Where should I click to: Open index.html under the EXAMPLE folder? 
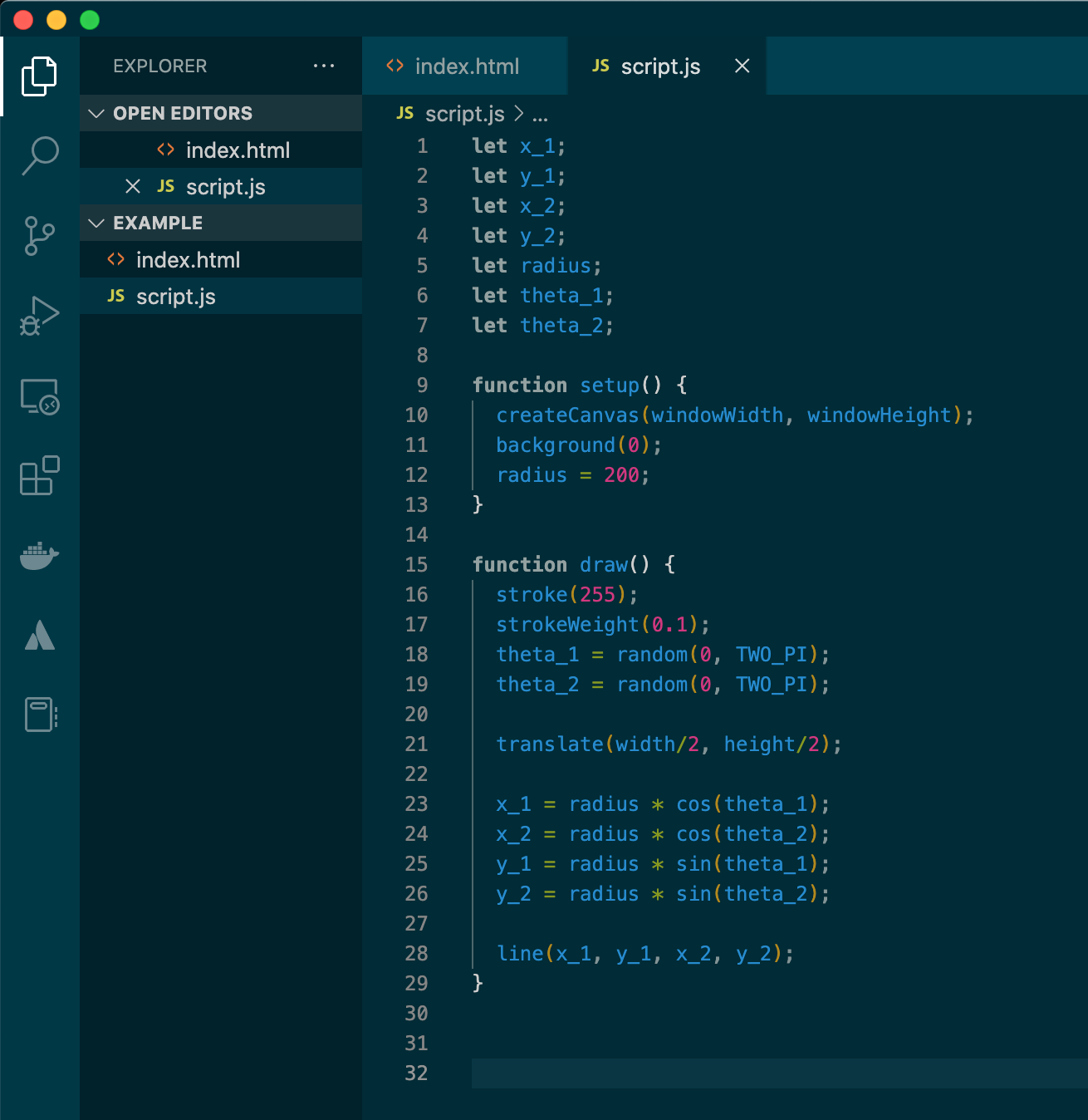click(x=189, y=259)
